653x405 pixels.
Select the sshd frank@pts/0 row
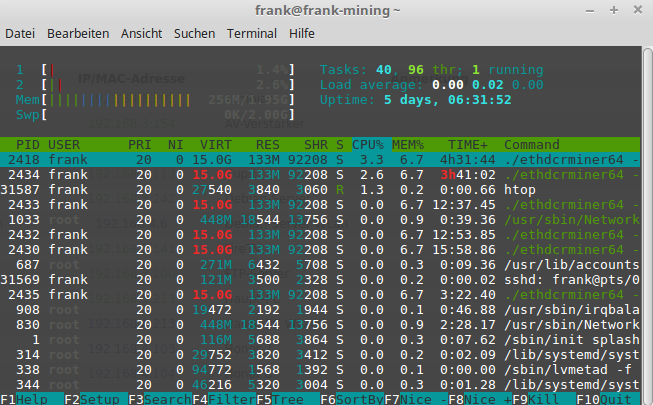320,280
